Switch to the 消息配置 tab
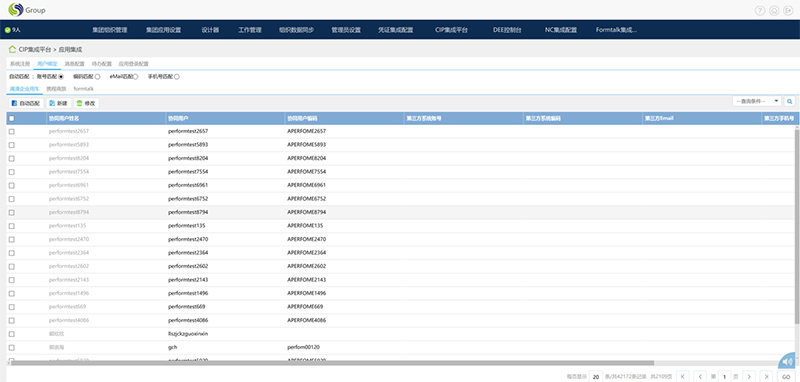This screenshot has height=382, width=800. (x=74, y=64)
